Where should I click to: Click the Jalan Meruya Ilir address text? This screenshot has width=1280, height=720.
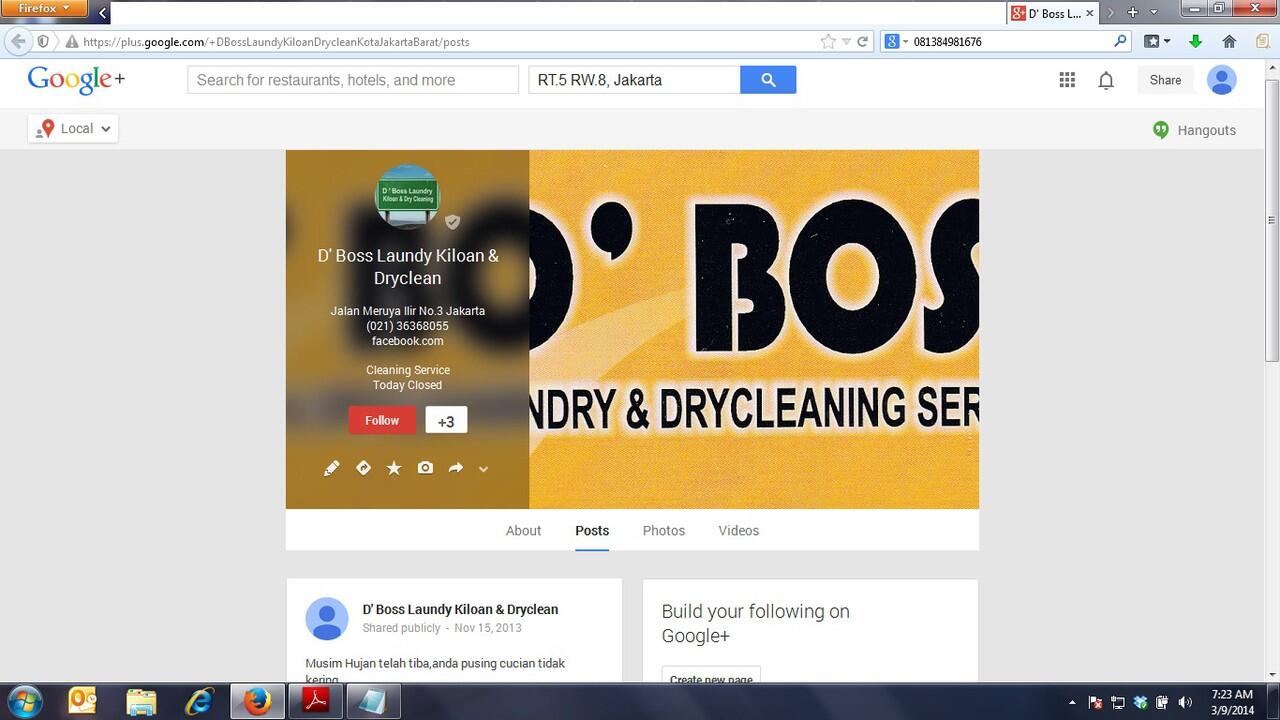pyautogui.click(x=408, y=311)
